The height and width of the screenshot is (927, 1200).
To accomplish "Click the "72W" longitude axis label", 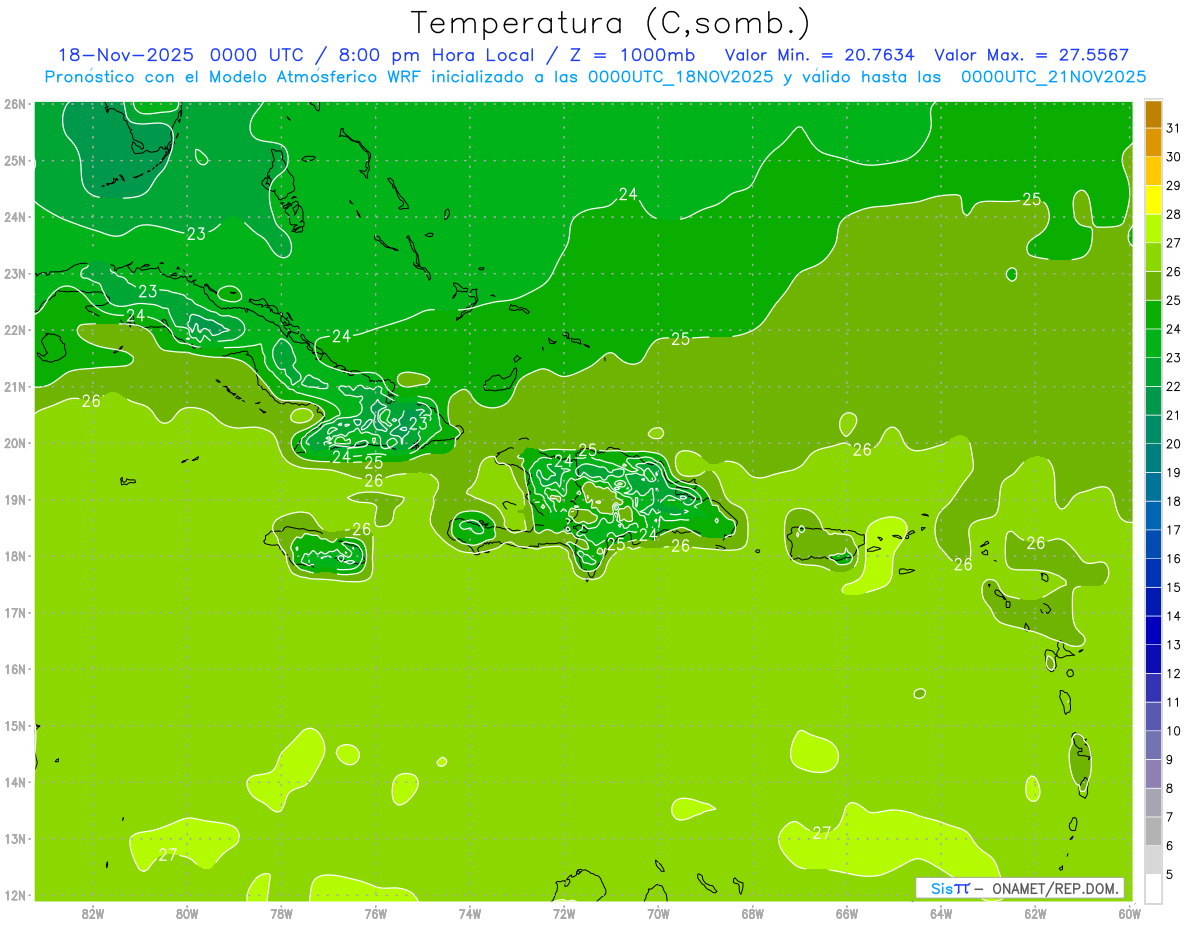I will coord(564,913).
